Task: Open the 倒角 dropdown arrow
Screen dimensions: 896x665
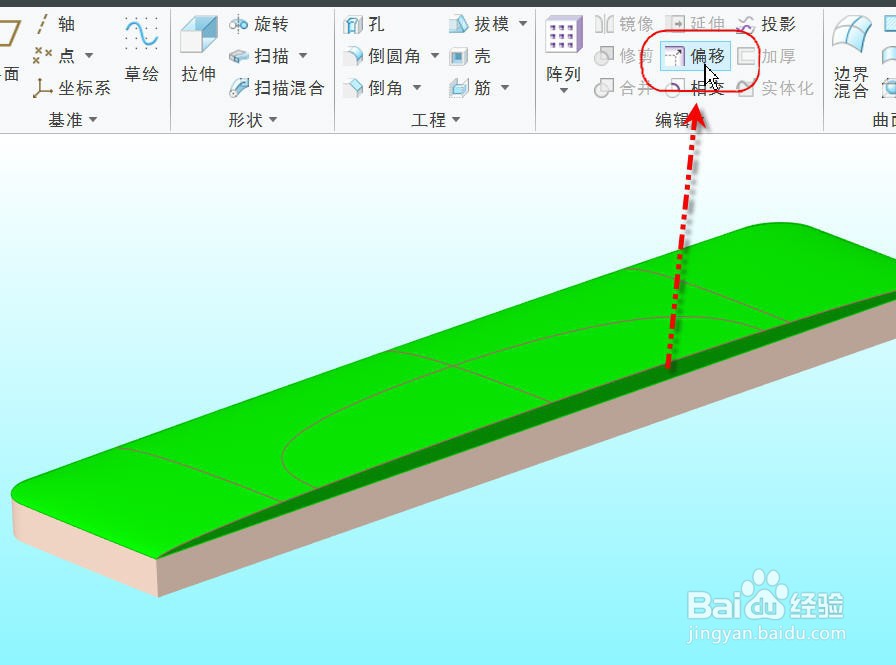Action: pos(417,88)
